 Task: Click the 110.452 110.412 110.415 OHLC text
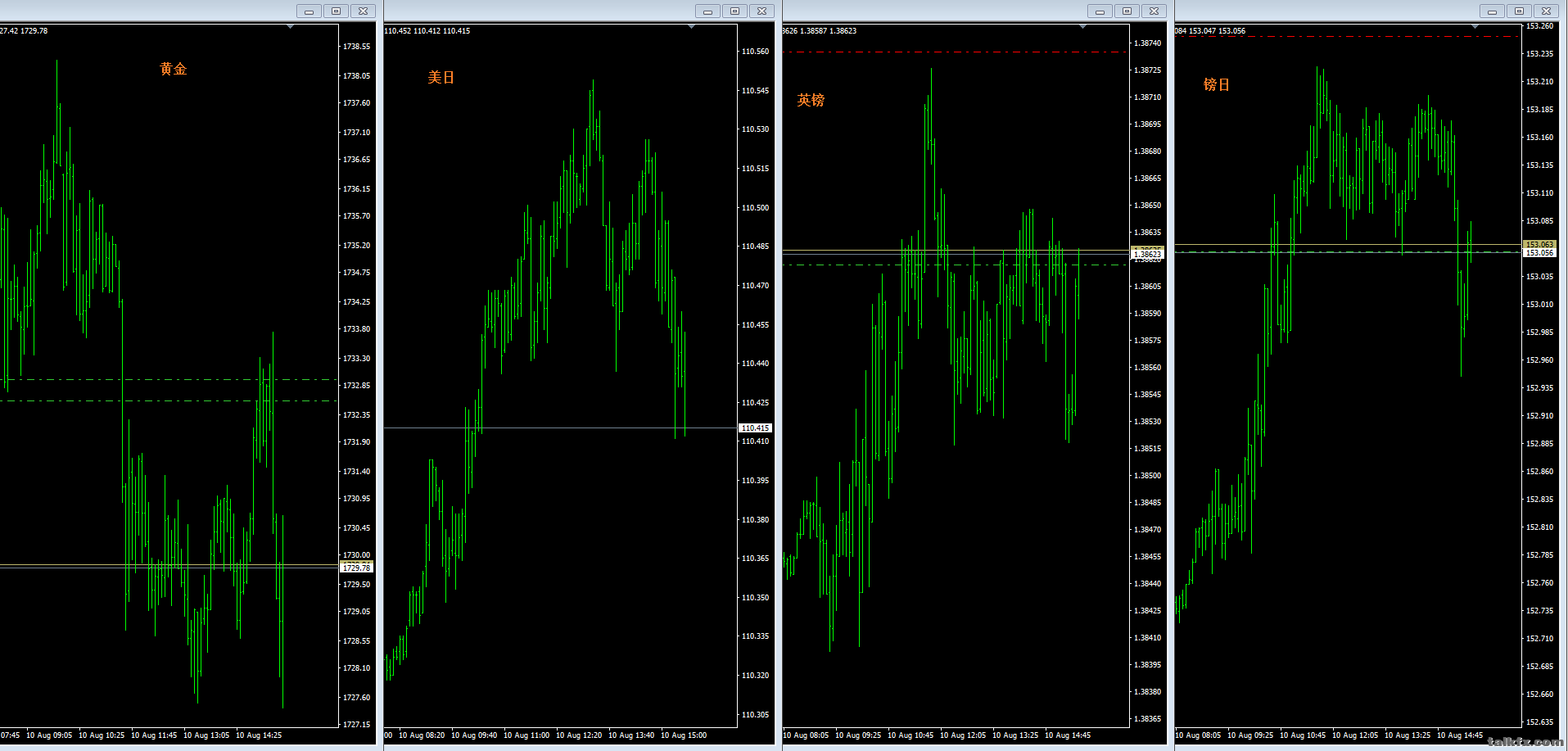click(x=427, y=31)
